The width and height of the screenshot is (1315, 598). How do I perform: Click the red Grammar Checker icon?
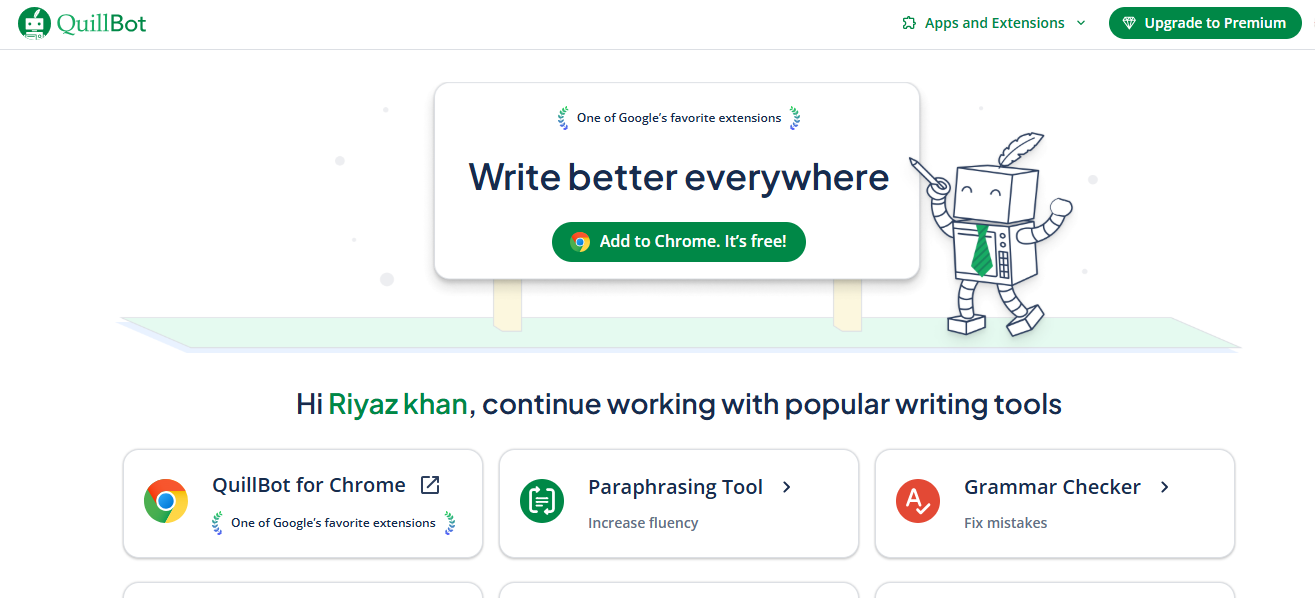(918, 501)
